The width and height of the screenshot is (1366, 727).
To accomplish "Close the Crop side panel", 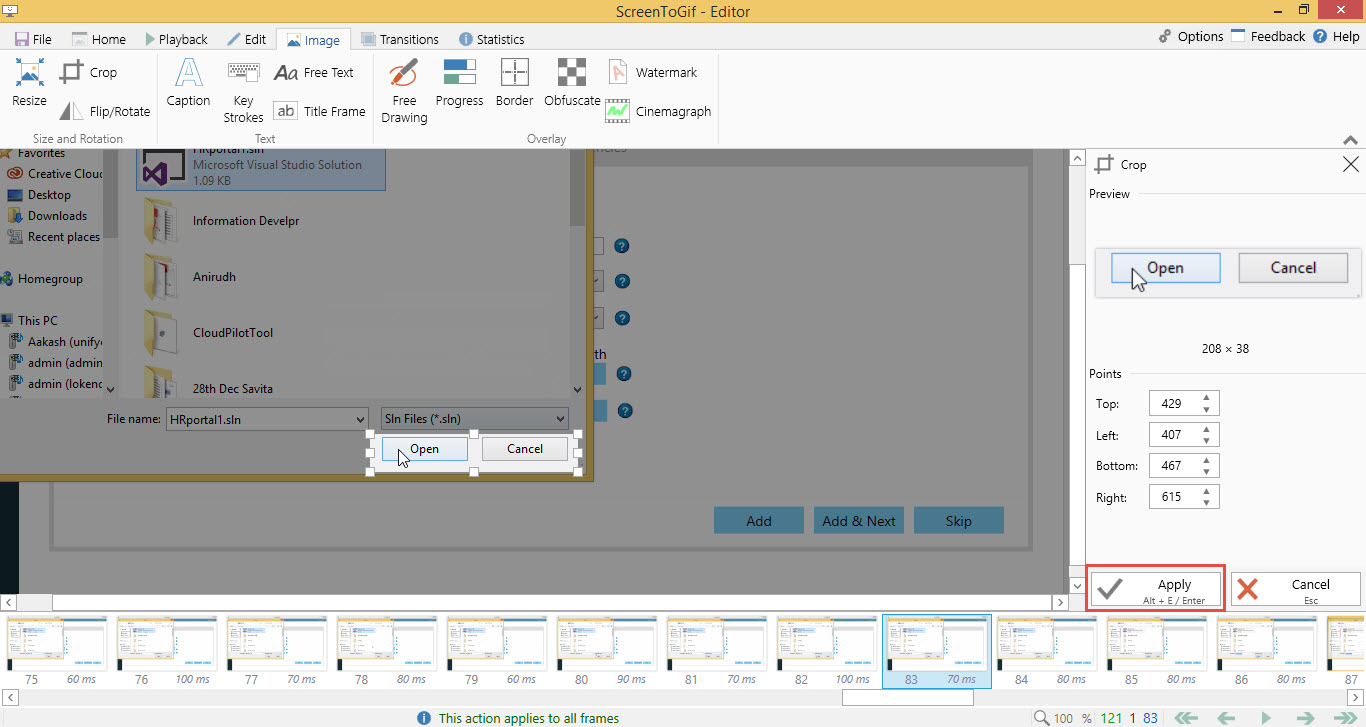I will click(x=1350, y=165).
